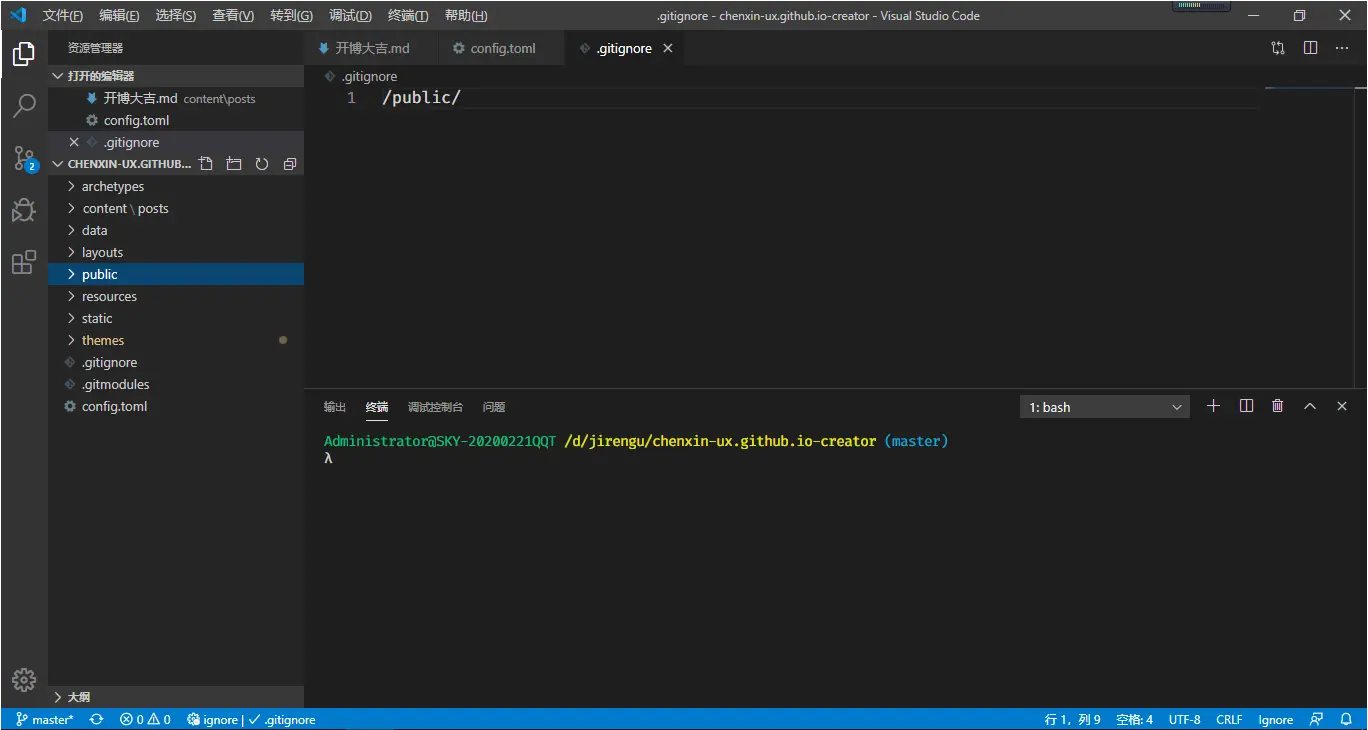Switch to the 开博大吉.md editor tab
This screenshot has height=730, width=1368.
point(372,48)
